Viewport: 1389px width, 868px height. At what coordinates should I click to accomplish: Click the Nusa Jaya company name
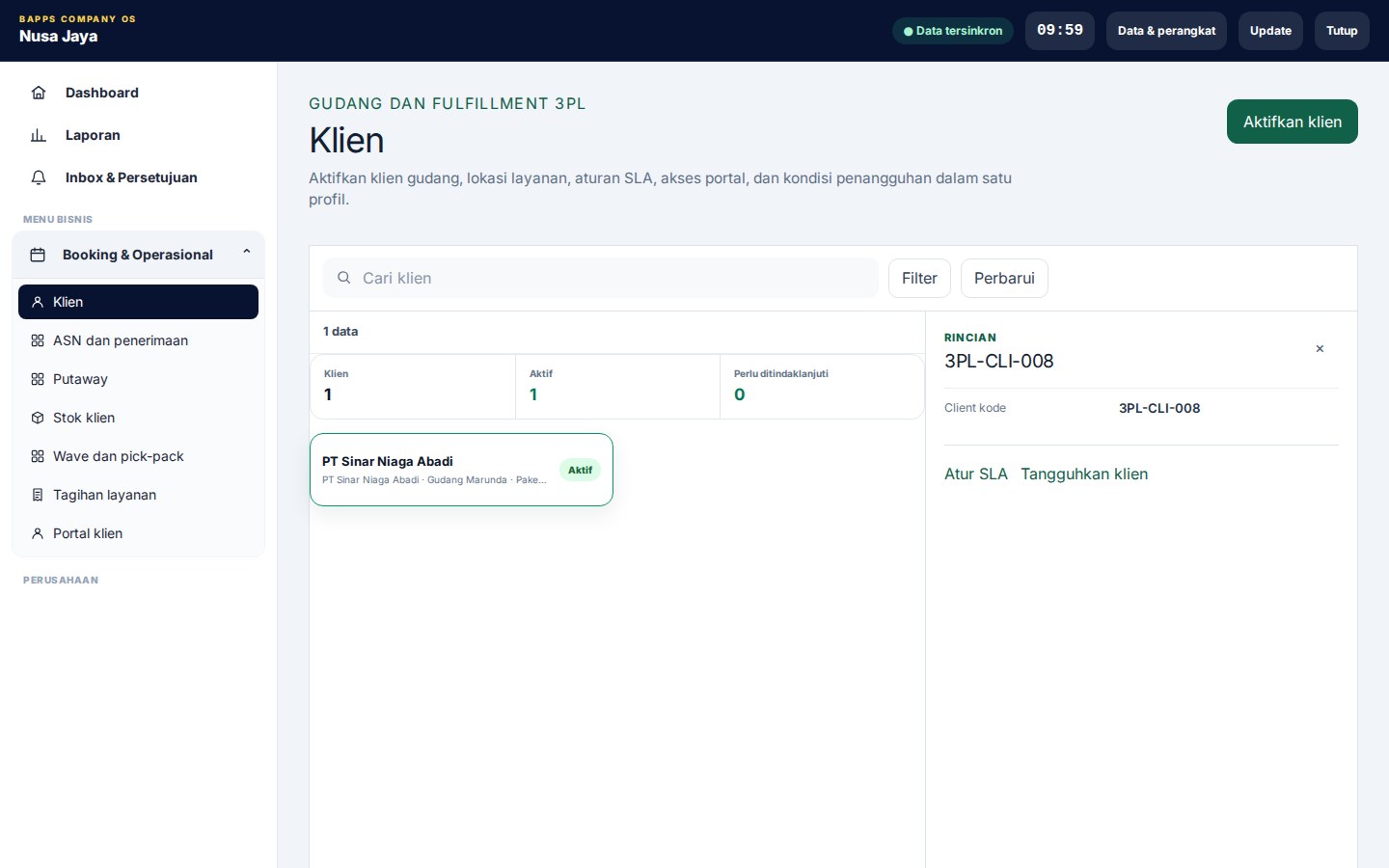pos(58,37)
